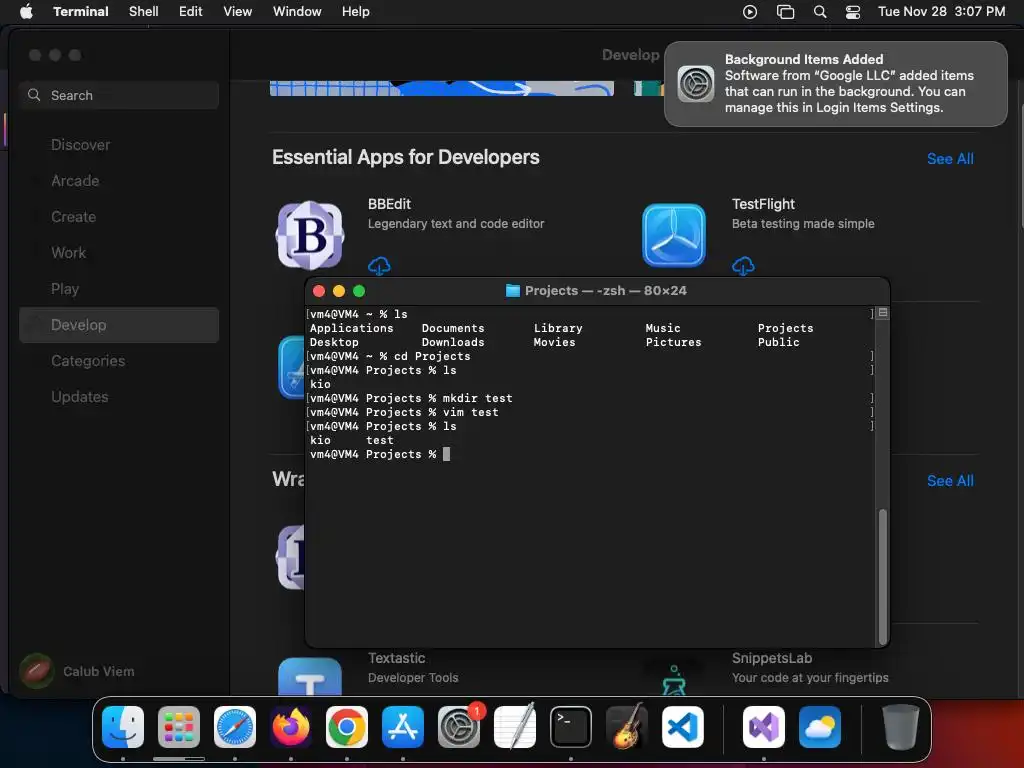
Task: Open the Edit menu
Action: click(x=191, y=11)
